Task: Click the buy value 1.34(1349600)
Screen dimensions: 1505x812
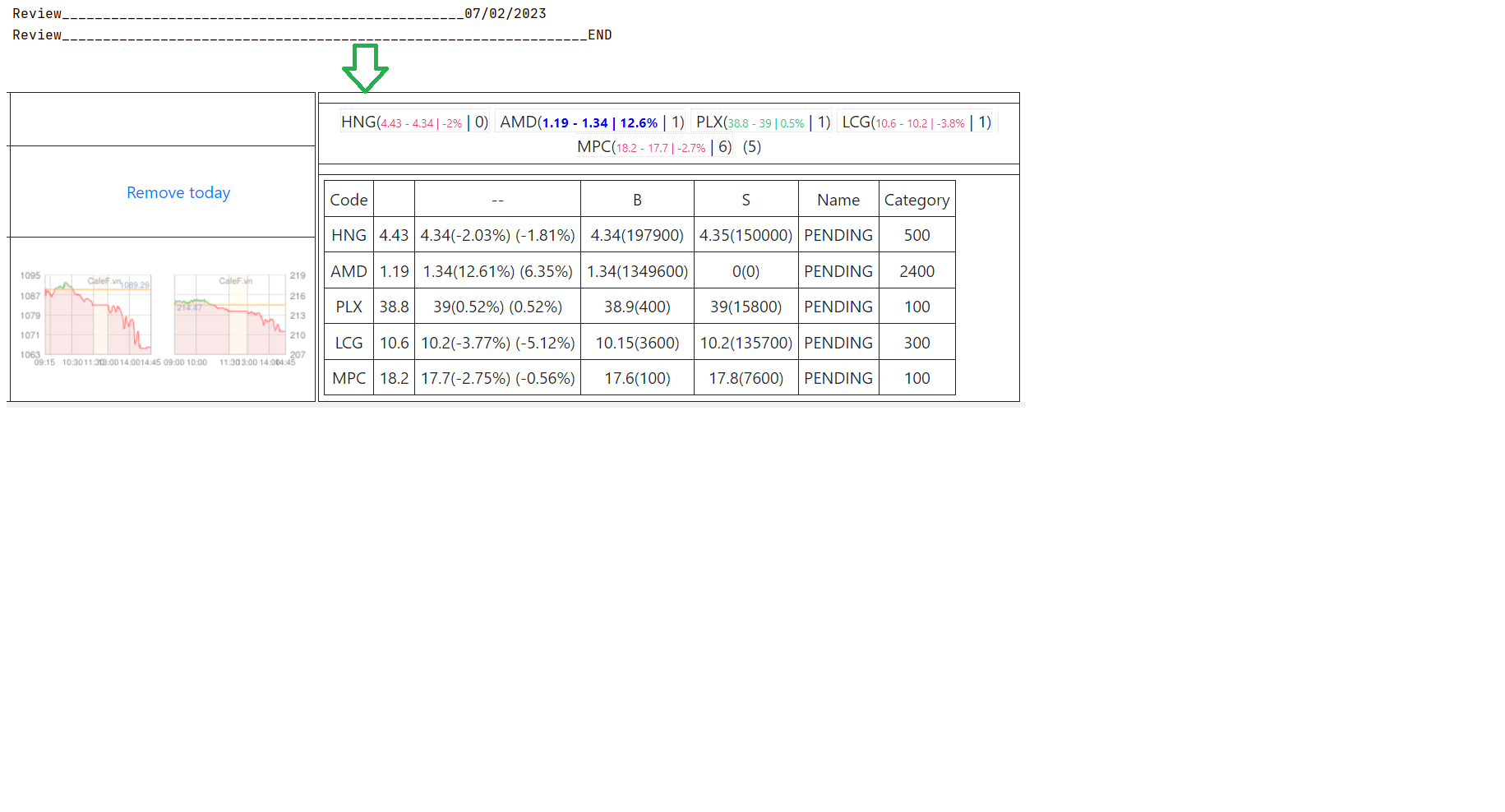Action: point(637,271)
